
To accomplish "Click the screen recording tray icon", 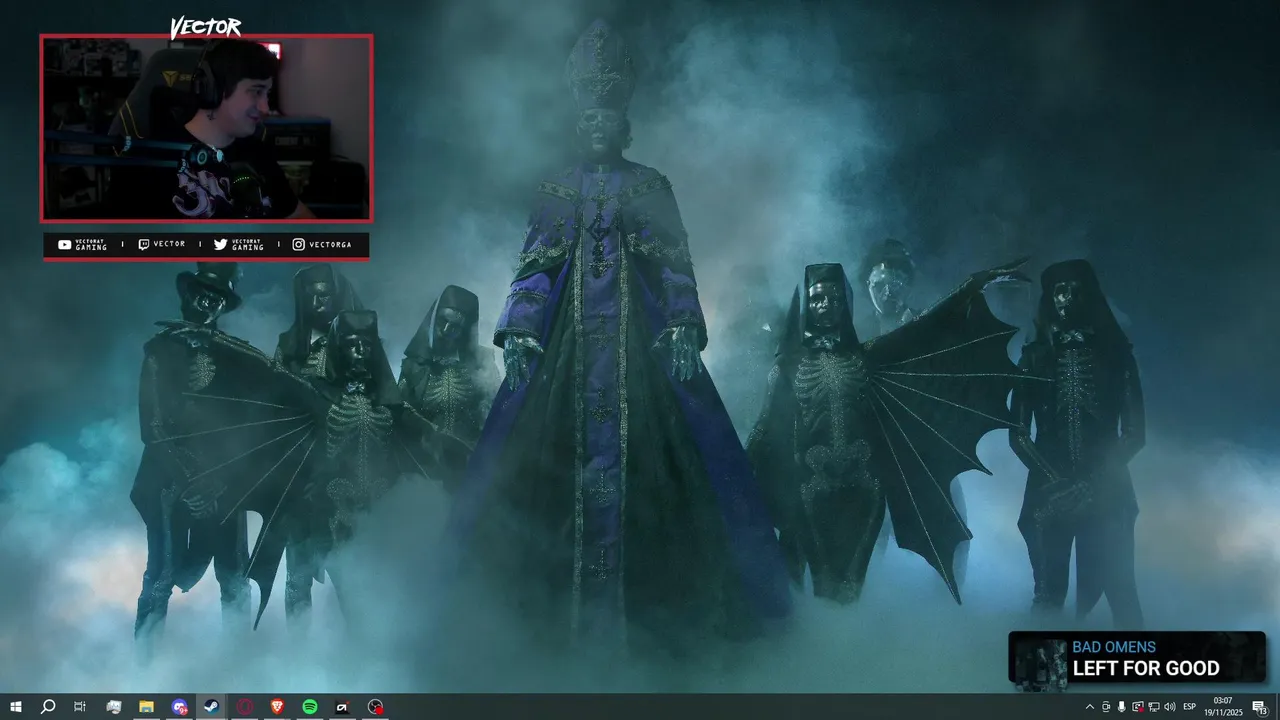I will (1138, 707).
